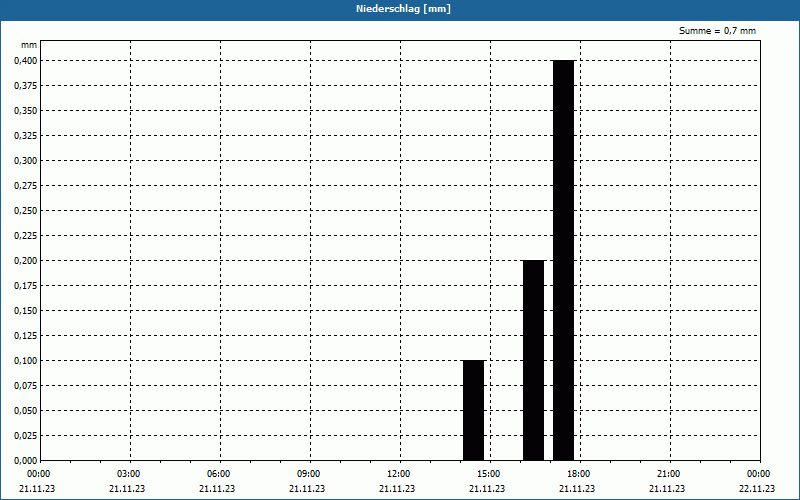Click the 06:00 time axis label
Viewport: 800px width, 500px height.
(218, 474)
